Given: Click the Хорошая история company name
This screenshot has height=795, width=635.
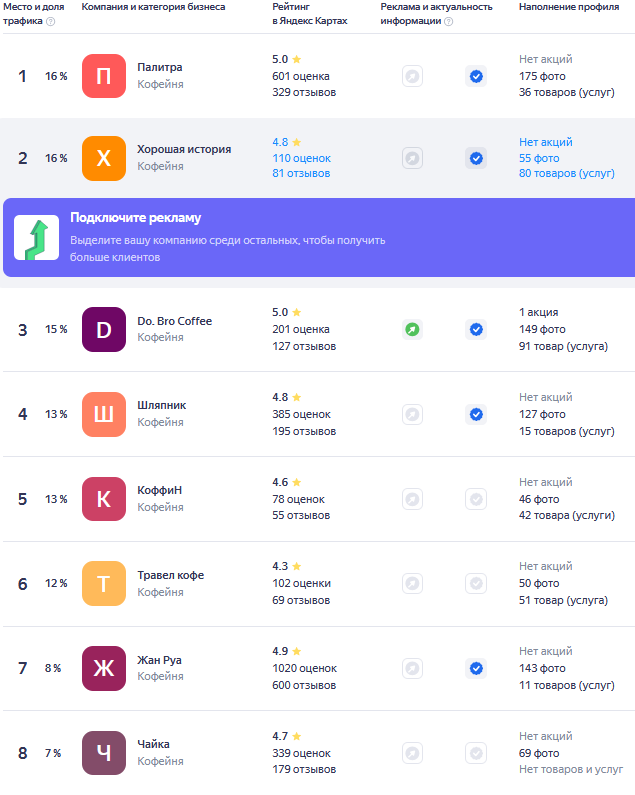Looking at the screenshot, I should point(184,149).
